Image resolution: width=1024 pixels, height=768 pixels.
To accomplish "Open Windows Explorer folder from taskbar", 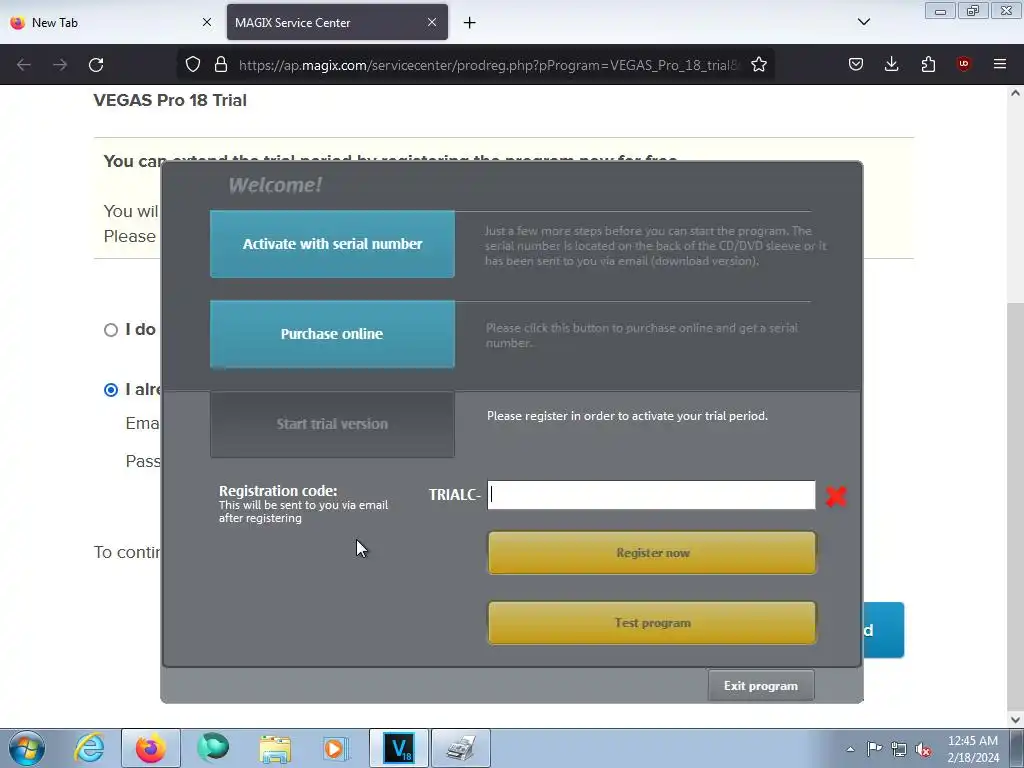I will (x=275, y=748).
